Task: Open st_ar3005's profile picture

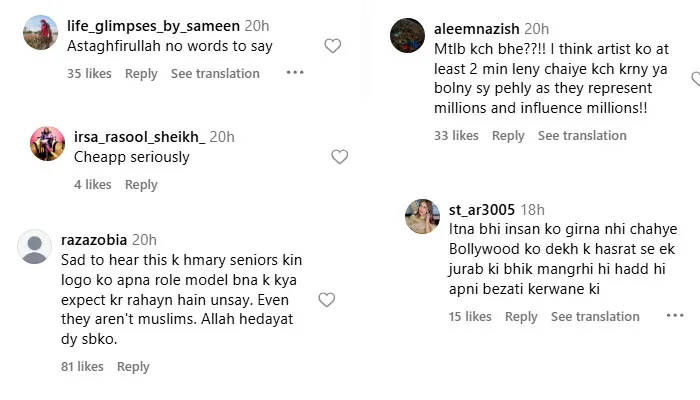Action: click(422, 216)
